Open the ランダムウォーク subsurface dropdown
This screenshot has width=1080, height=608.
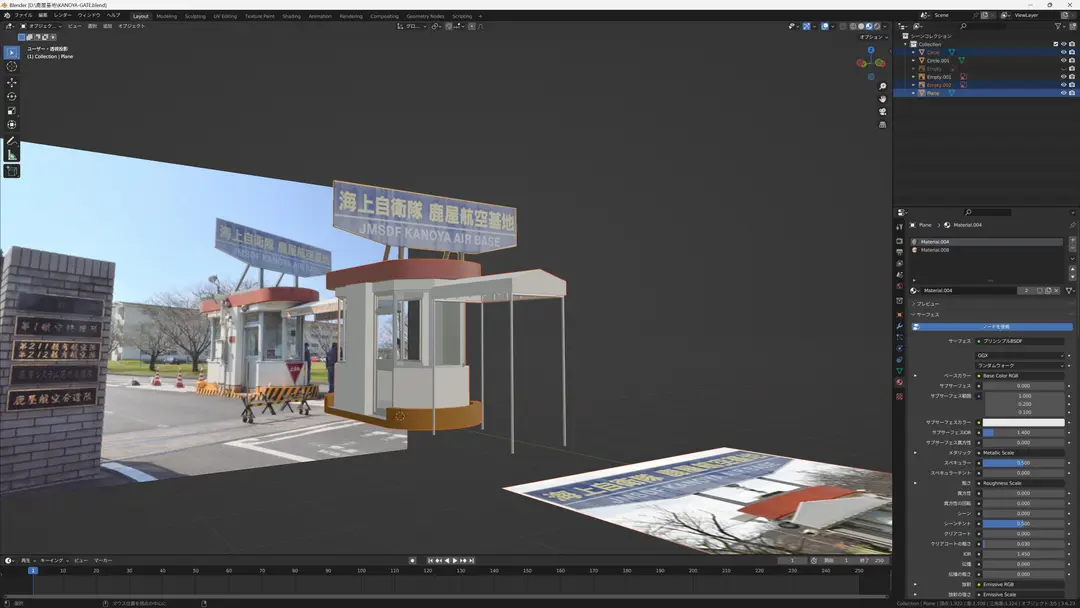(x=1020, y=366)
